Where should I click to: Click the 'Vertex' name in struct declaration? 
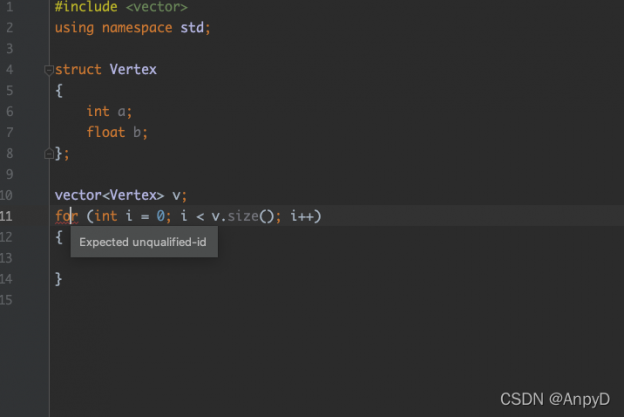coord(133,70)
